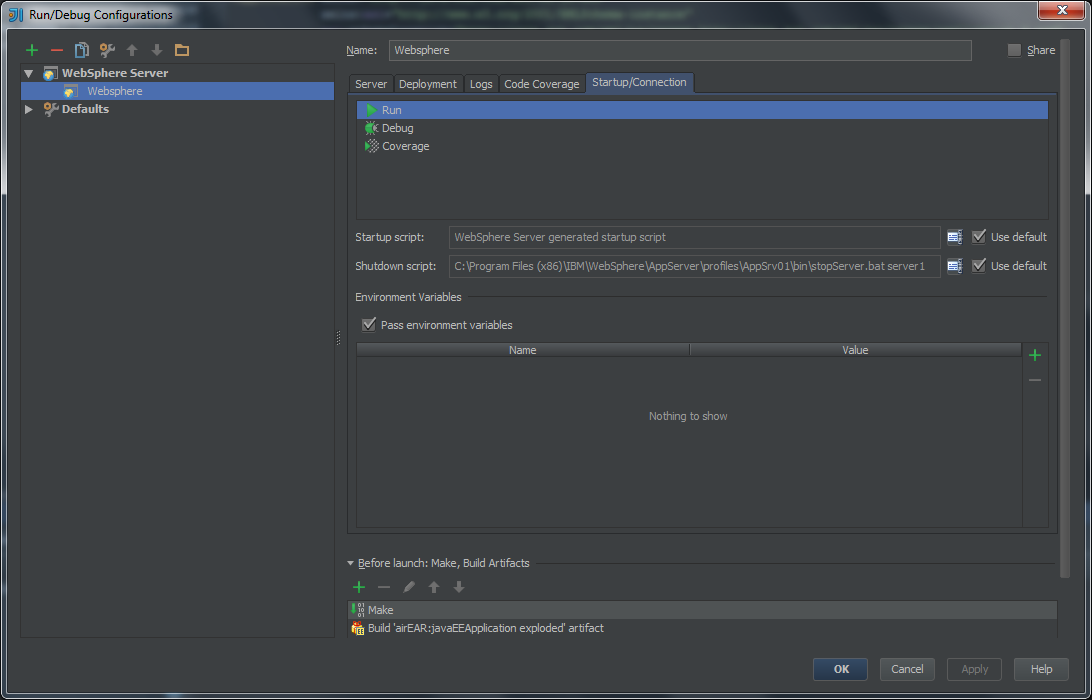Image resolution: width=1092 pixels, height=700 pixels.
Task: Open startup script editor icon
Action: 955,238
